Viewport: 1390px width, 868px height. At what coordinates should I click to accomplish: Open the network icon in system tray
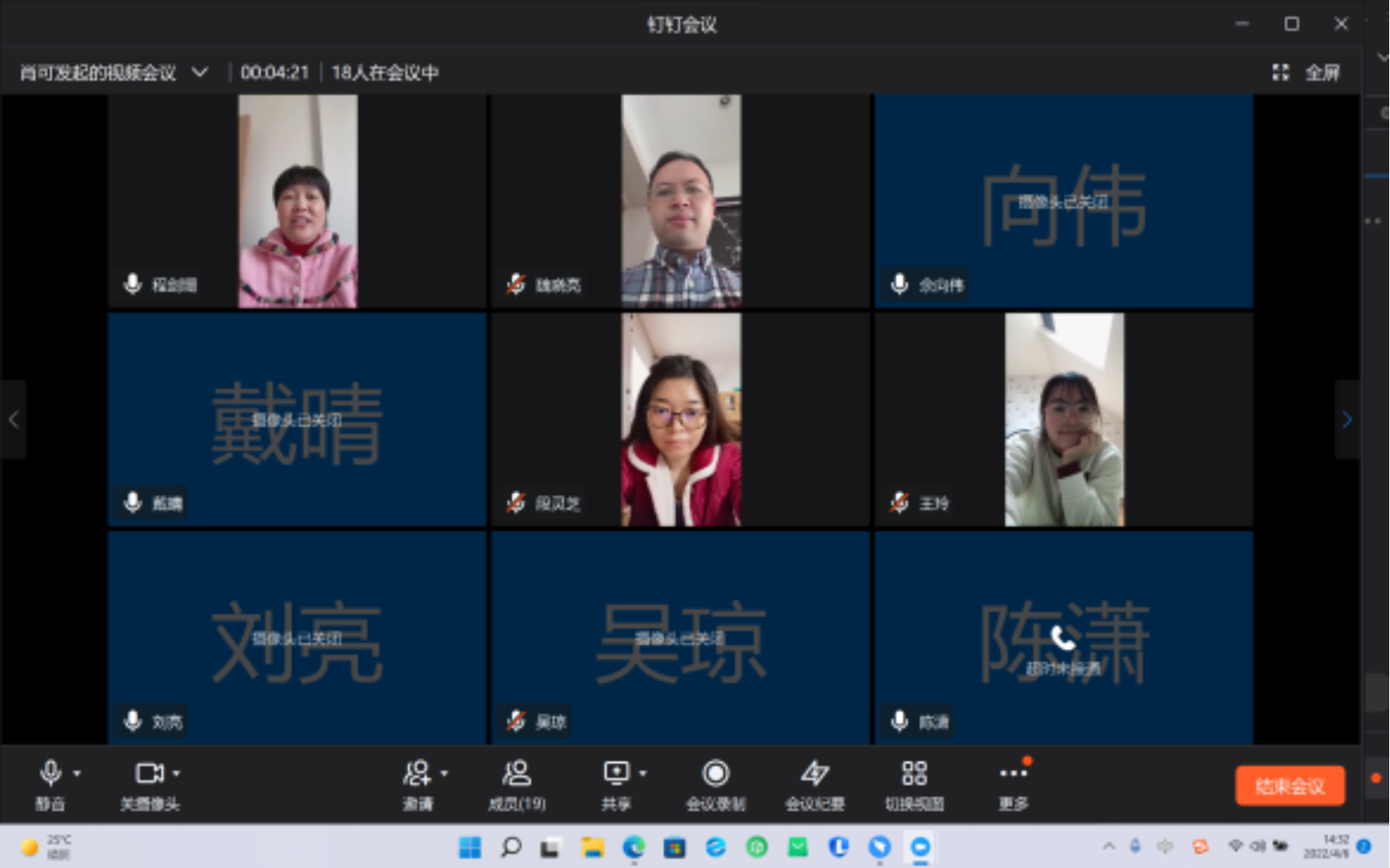(x=1236, y=846)
